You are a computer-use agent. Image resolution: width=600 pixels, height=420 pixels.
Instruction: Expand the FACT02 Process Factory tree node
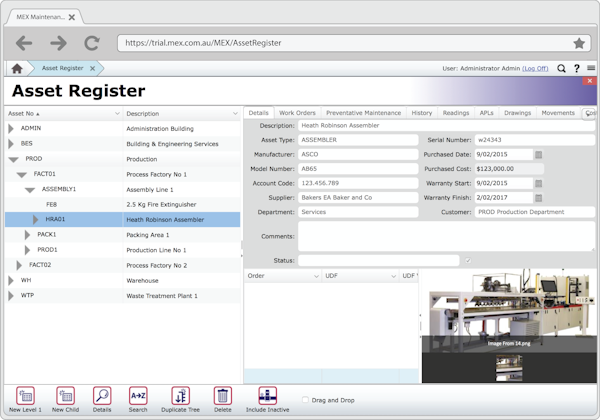(x=19, y=265)
